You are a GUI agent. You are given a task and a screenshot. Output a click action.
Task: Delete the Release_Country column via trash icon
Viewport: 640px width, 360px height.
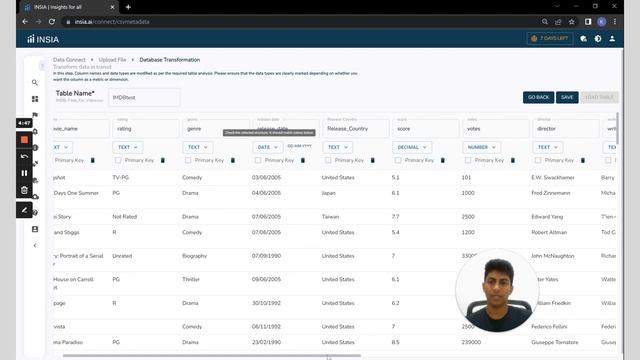click(373, 160)
